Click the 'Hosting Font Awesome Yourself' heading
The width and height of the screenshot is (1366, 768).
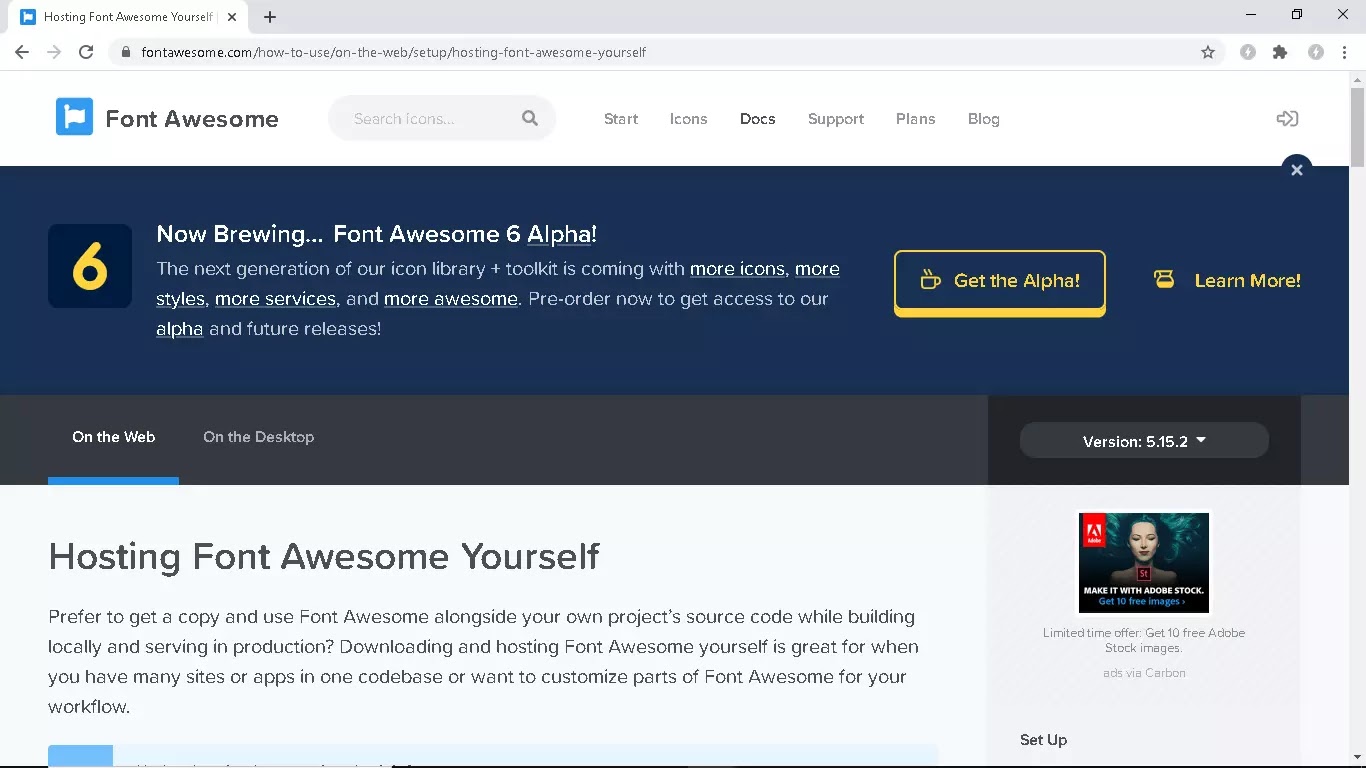[x=324, y=556]
